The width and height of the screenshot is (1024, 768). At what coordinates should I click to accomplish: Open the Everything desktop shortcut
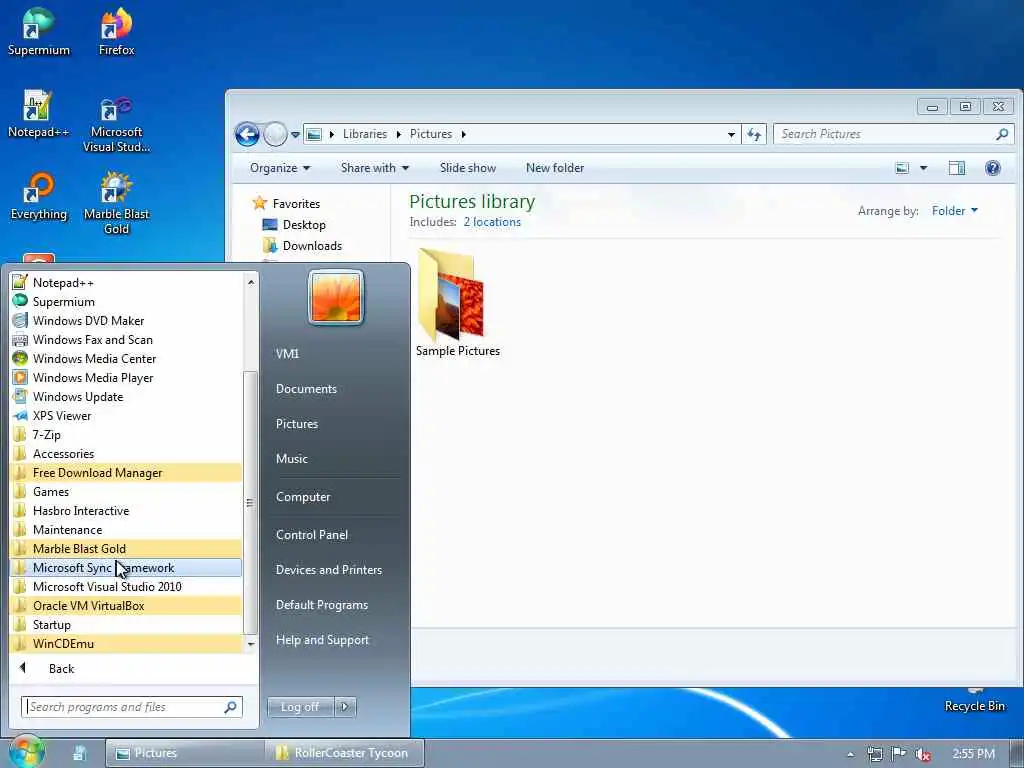click(39, 196)
